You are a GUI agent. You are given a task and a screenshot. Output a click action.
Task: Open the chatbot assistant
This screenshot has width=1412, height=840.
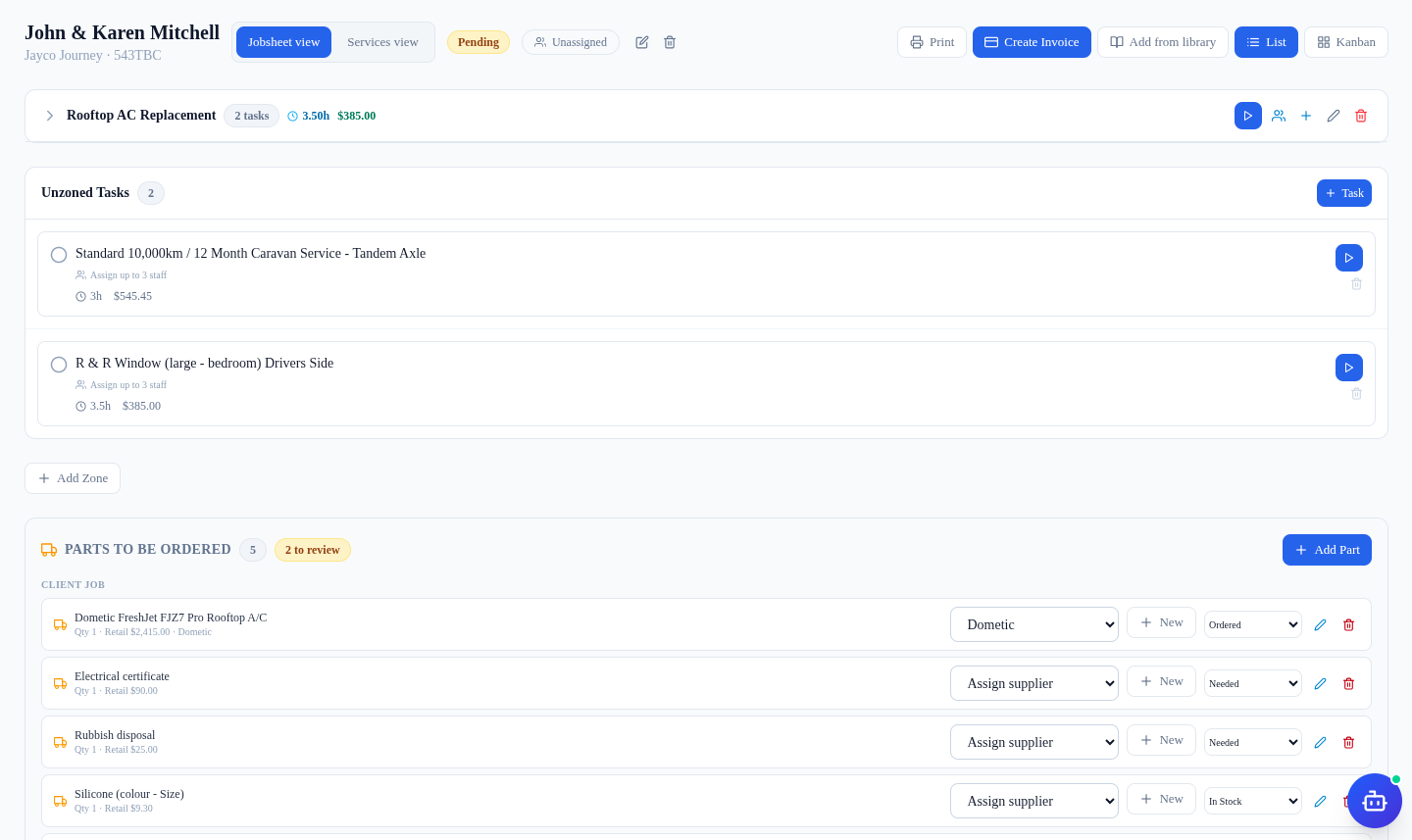pos(1375,801)
